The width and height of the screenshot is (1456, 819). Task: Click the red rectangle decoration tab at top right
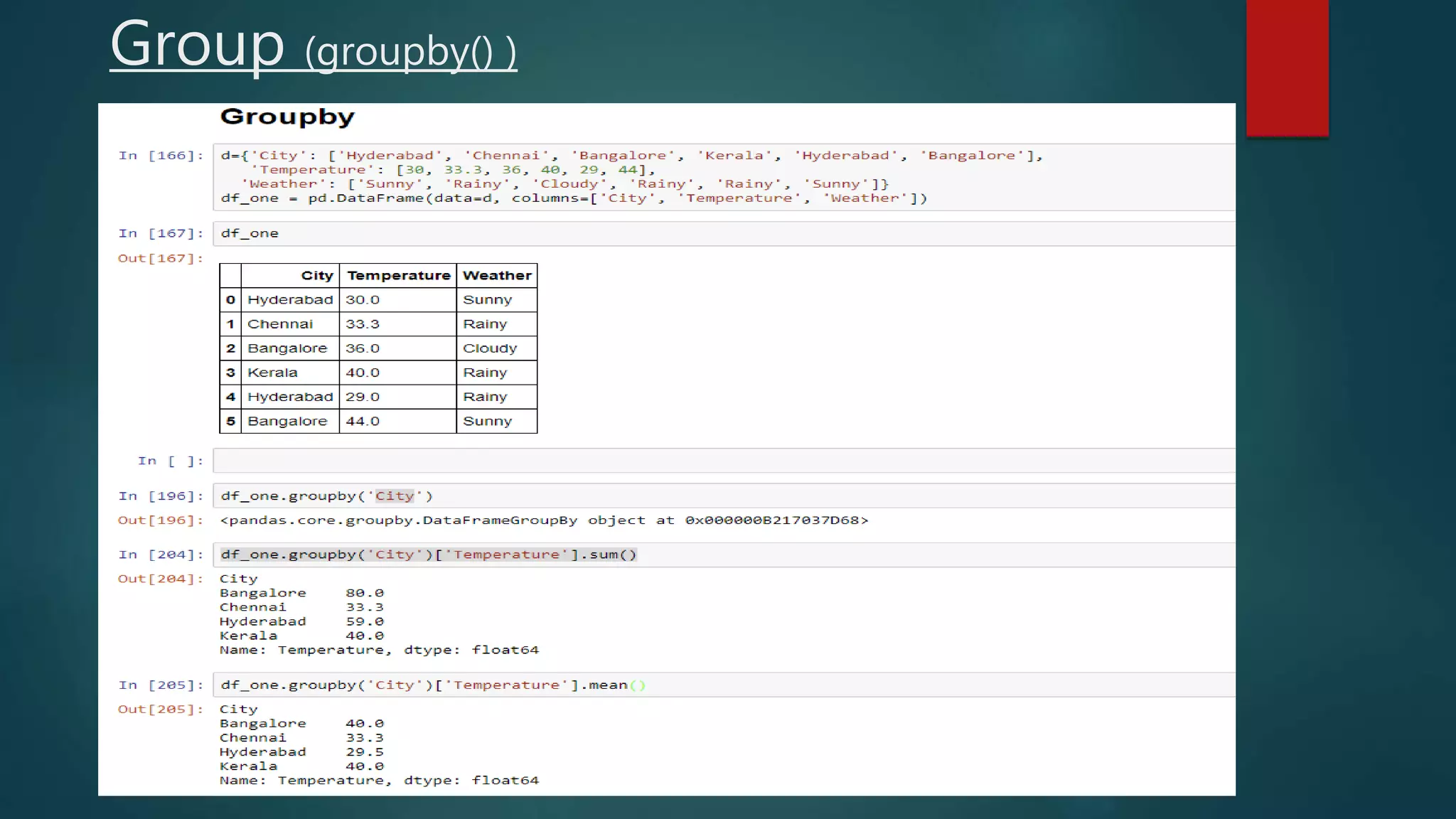pyautogui.click(x=1287, y=68)
